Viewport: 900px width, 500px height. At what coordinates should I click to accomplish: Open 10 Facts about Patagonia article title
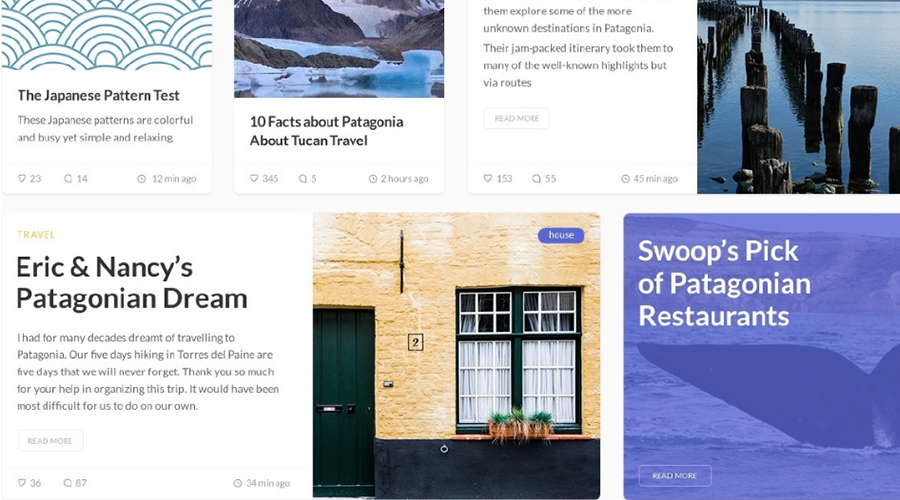point(326,131)
